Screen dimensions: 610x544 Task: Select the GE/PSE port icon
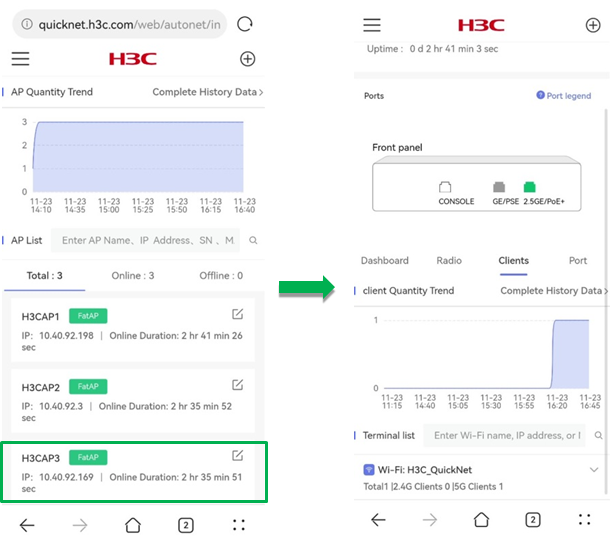coord(499,187)
